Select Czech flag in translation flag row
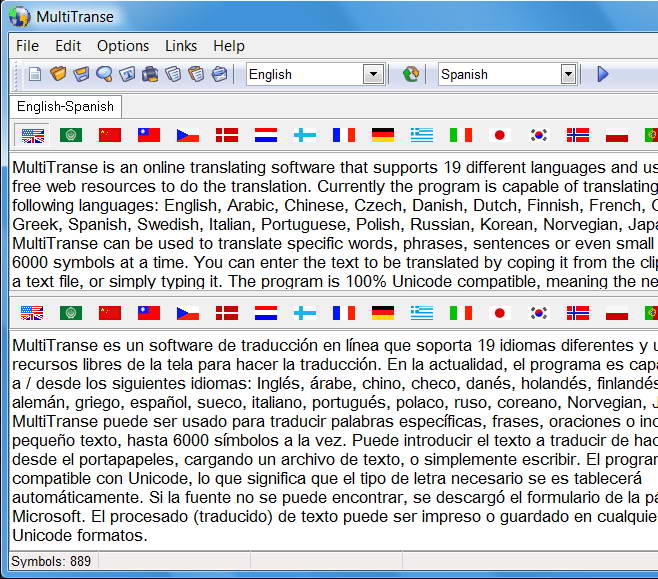Viewport: 658px width, 579px height. click(x=188, y=313)
